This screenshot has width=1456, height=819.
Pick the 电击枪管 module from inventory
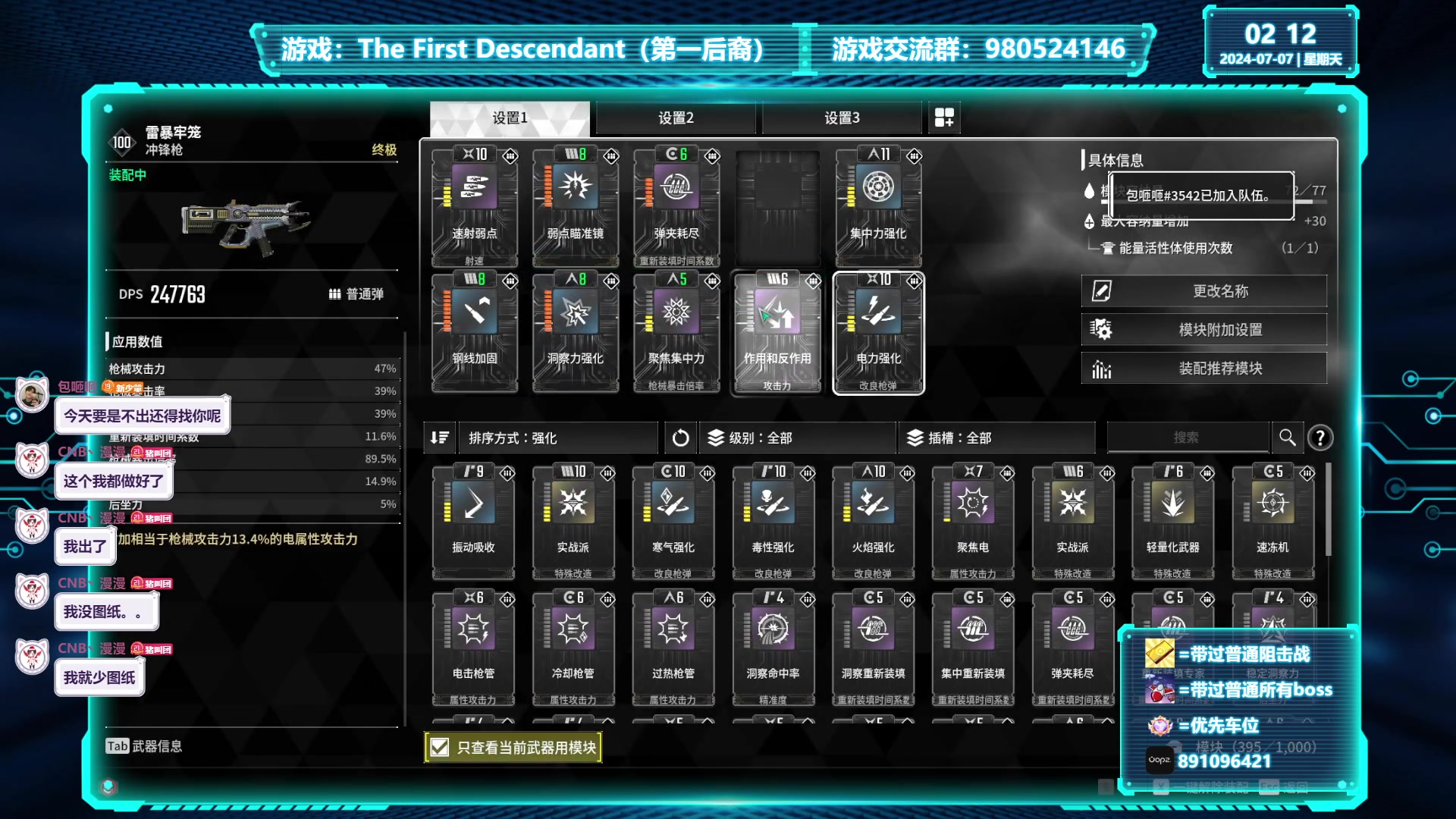click(473, 648)
